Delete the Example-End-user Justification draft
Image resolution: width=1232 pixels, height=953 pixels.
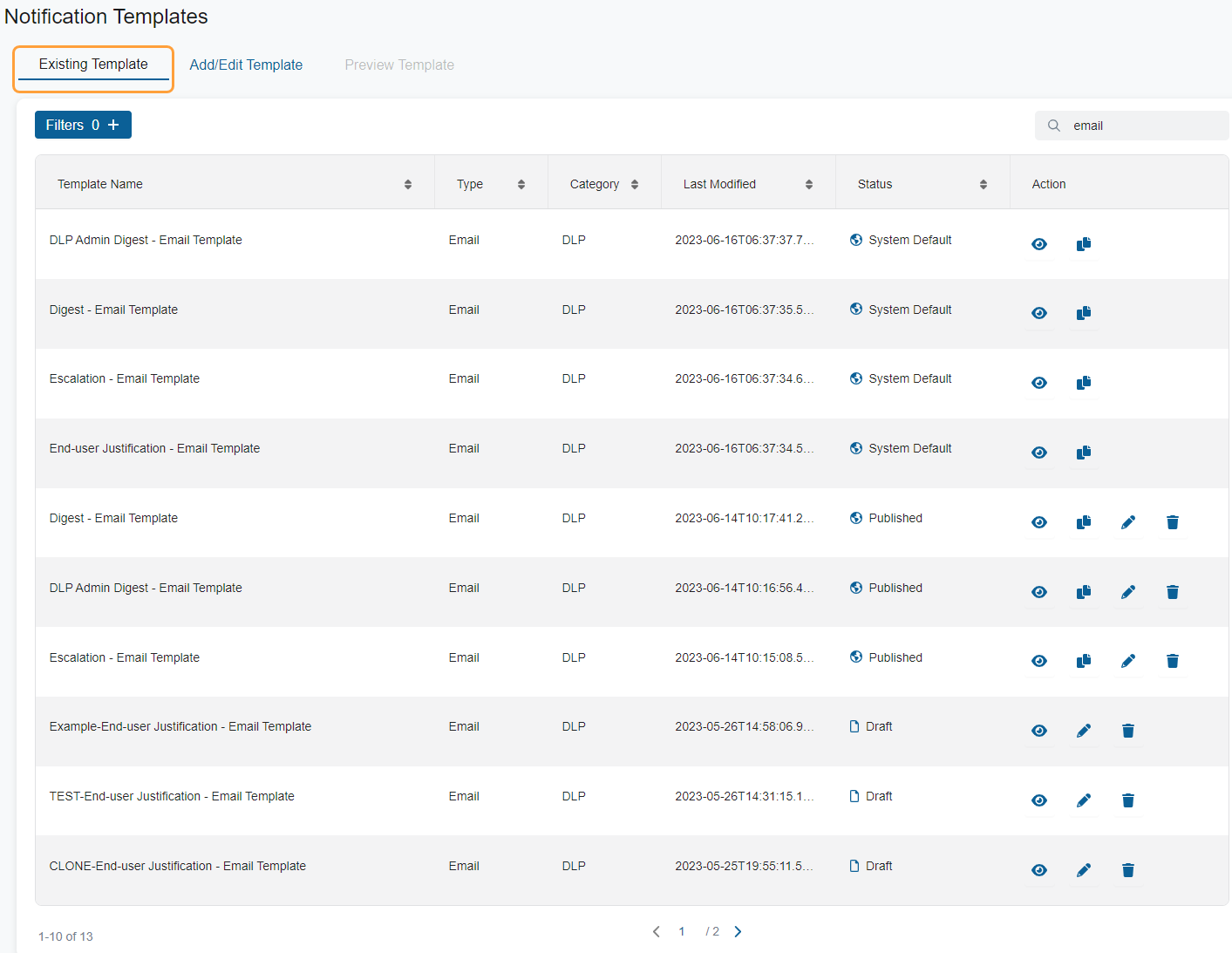(x=1128, y=731)
